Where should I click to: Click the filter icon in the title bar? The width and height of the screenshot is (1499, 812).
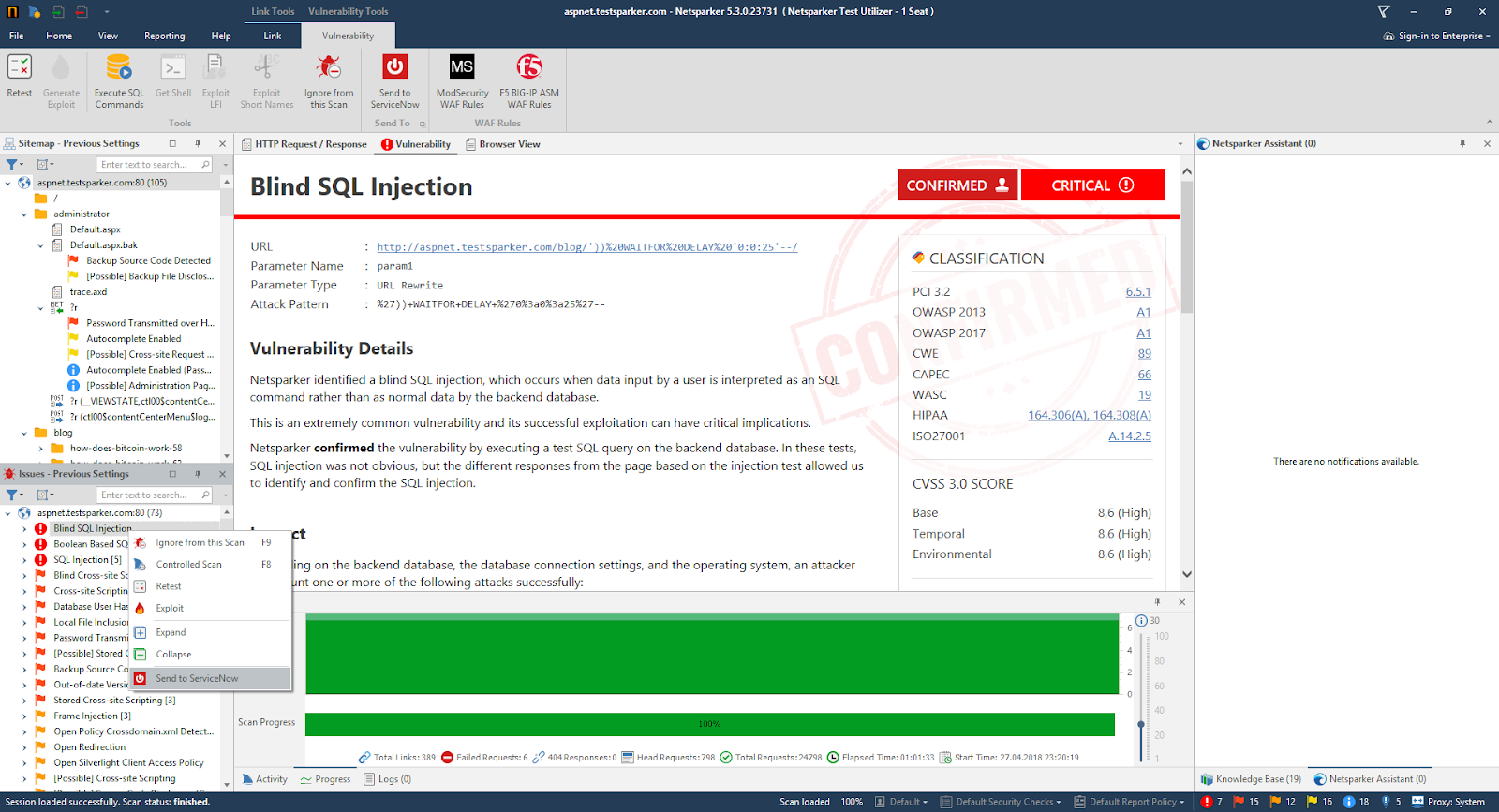(x=1384, y=11)
